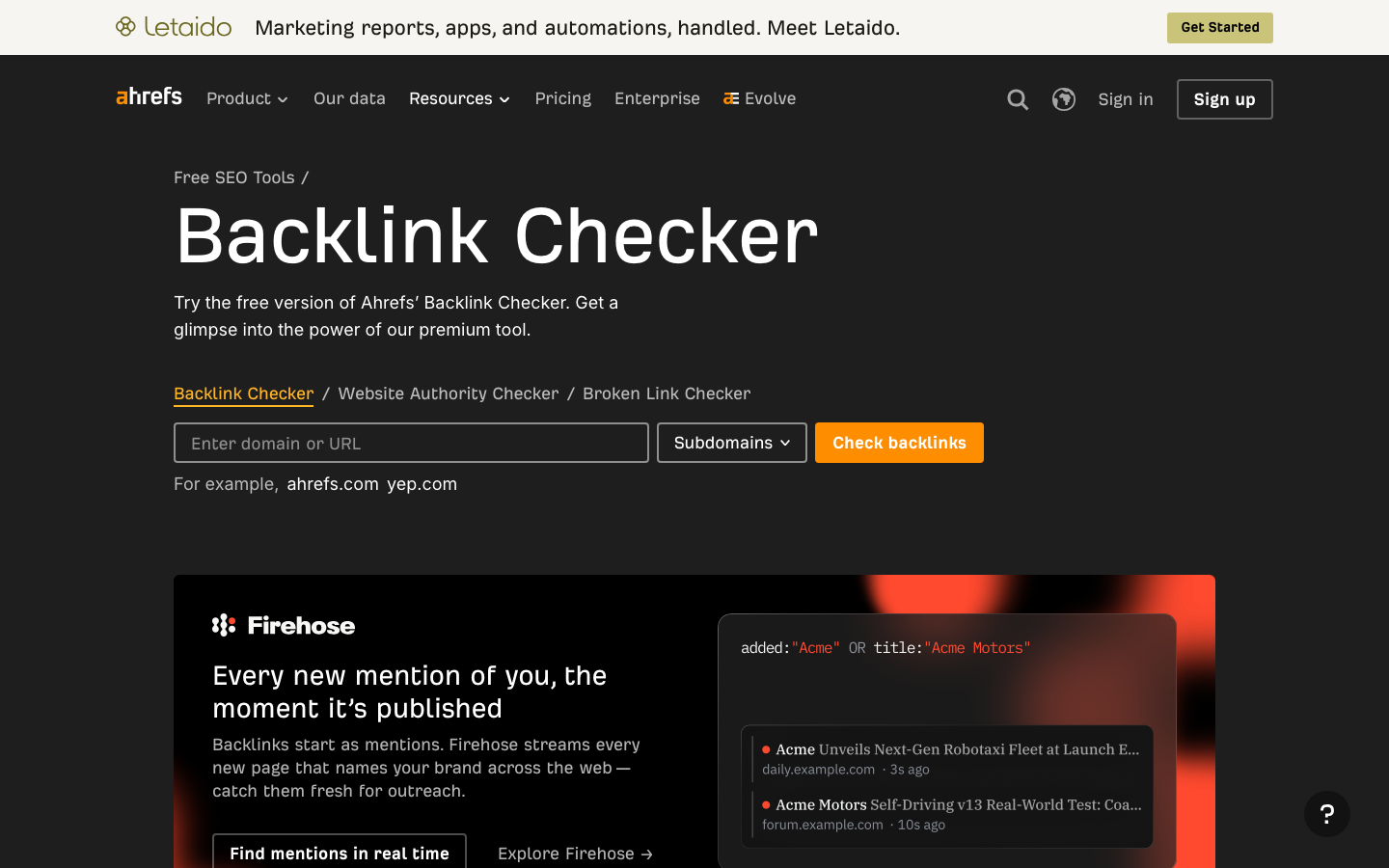The image size is (1389, 868).
Task: Click the Firehose query text added:"Acme"
Action: (x=790, y=648)
